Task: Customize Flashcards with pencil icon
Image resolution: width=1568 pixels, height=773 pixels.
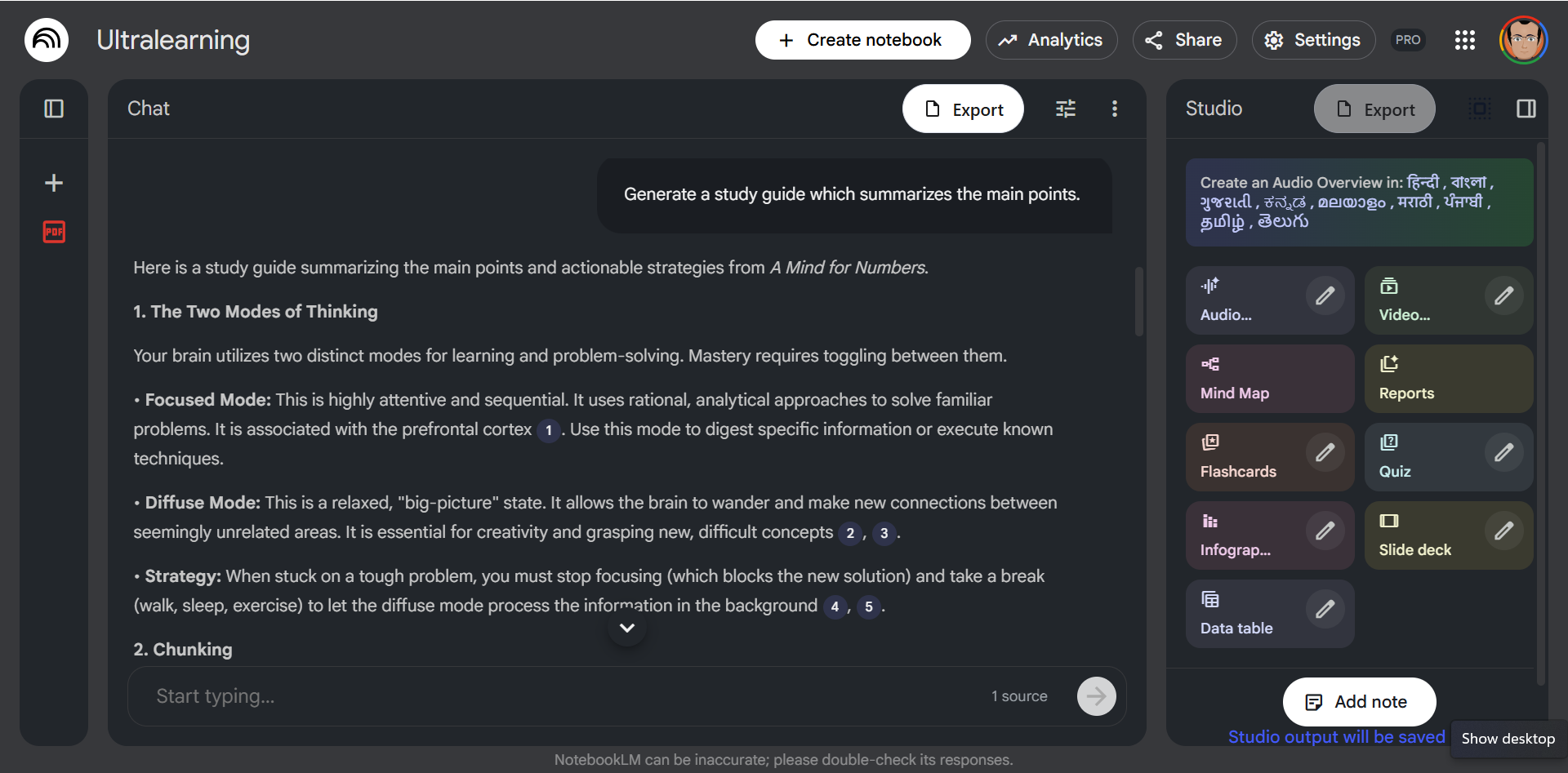Action: tap(1325, 452)
